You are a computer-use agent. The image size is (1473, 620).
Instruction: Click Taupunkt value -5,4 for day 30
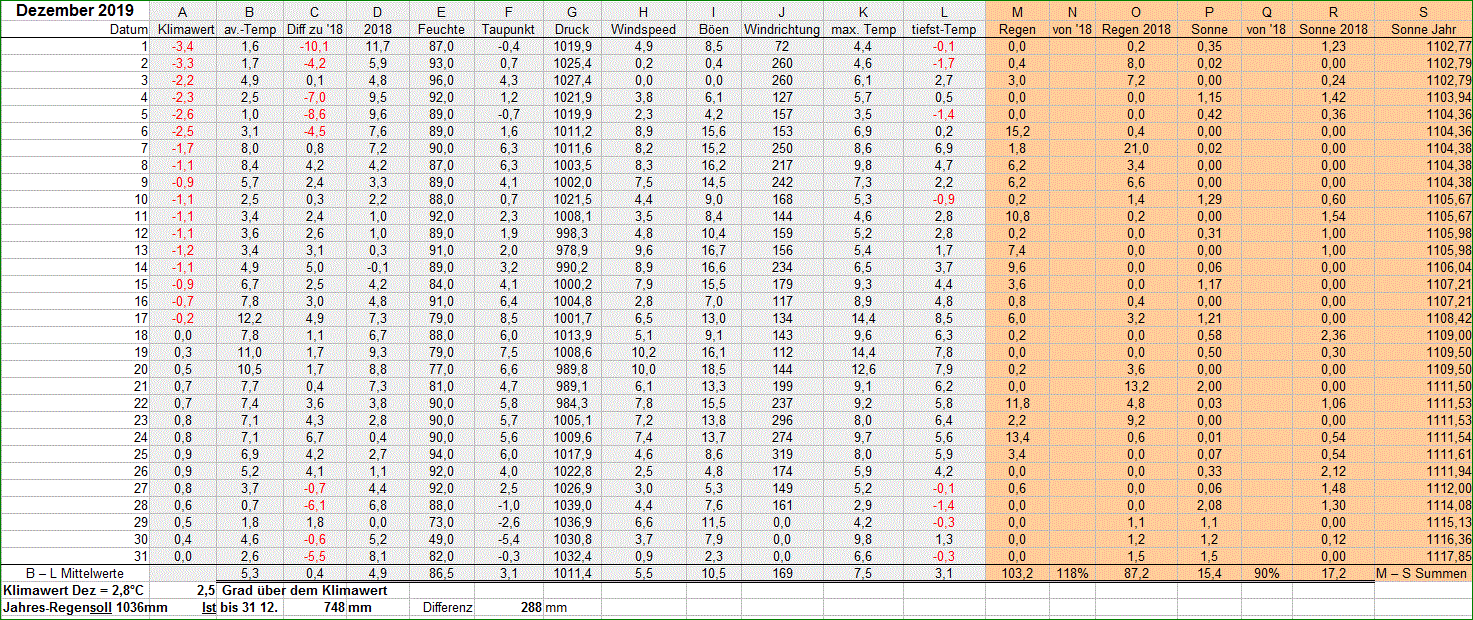click(x=507, y=539)
